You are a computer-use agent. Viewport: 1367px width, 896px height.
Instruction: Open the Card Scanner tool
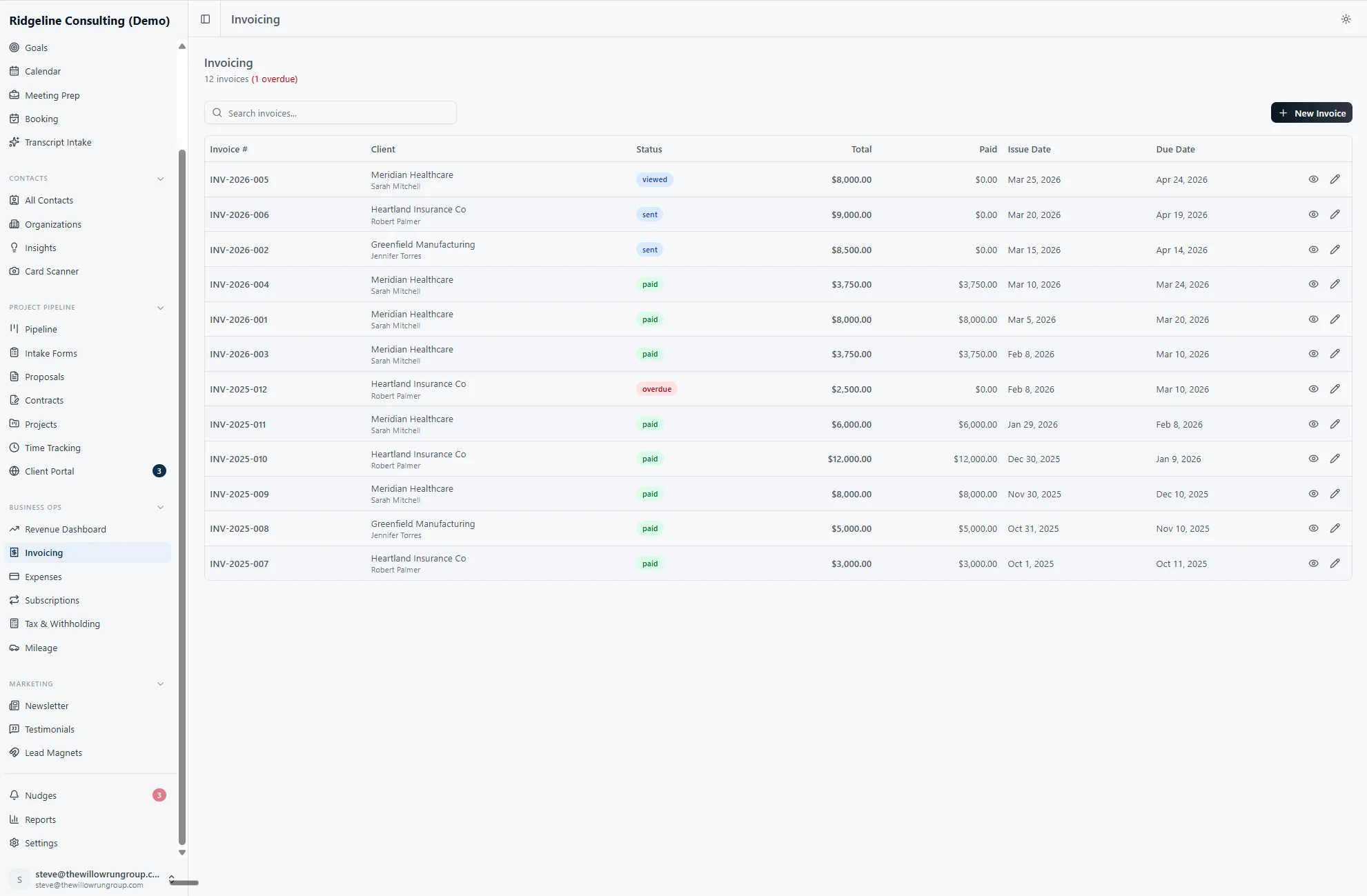(x=51, y=271)
